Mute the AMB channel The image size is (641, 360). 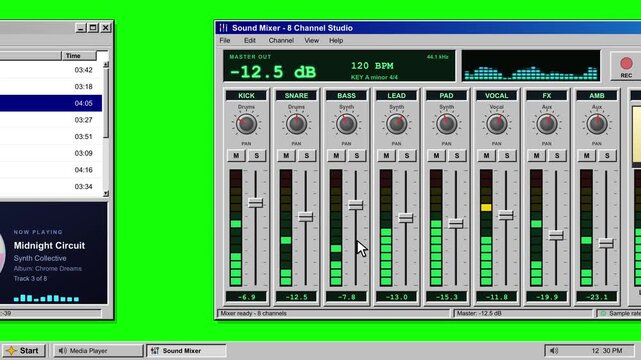click(x=587, y=156)
